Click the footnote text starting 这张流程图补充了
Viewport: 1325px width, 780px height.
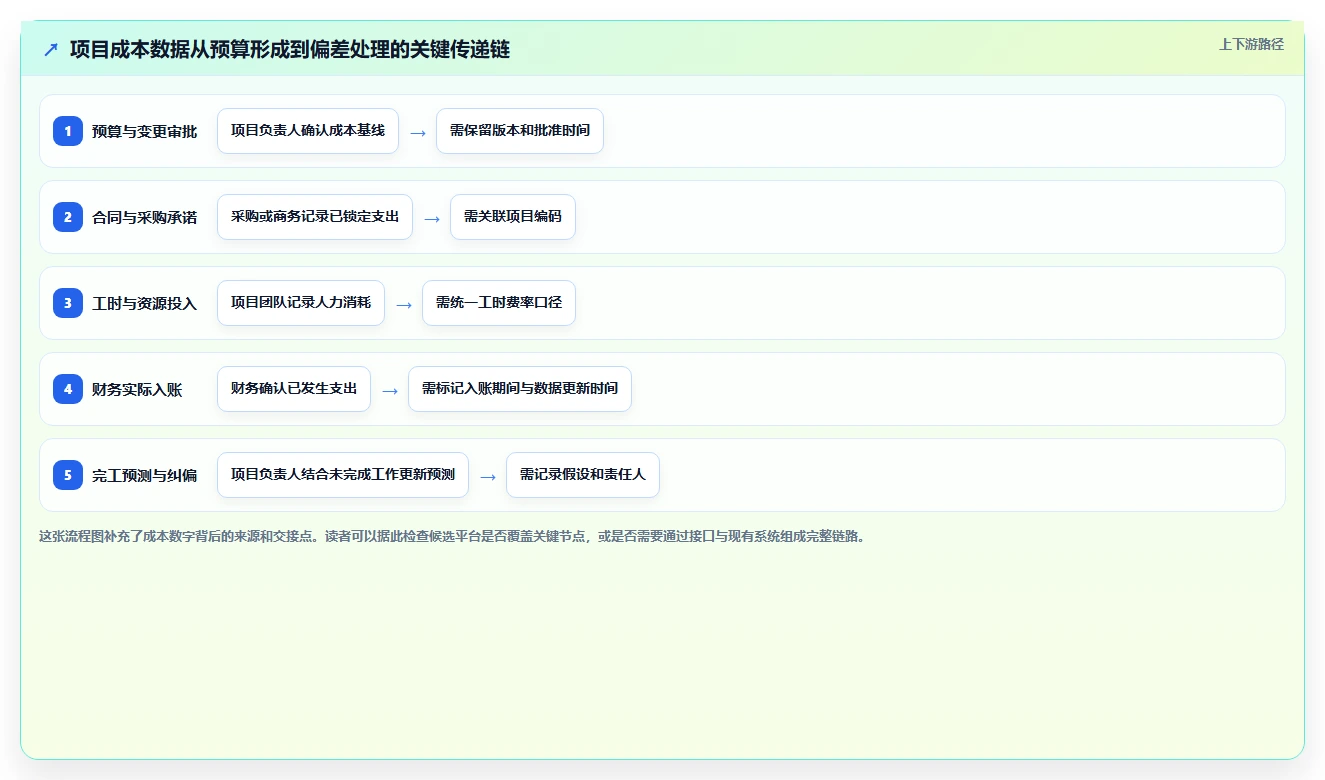[x=452, y=536]
